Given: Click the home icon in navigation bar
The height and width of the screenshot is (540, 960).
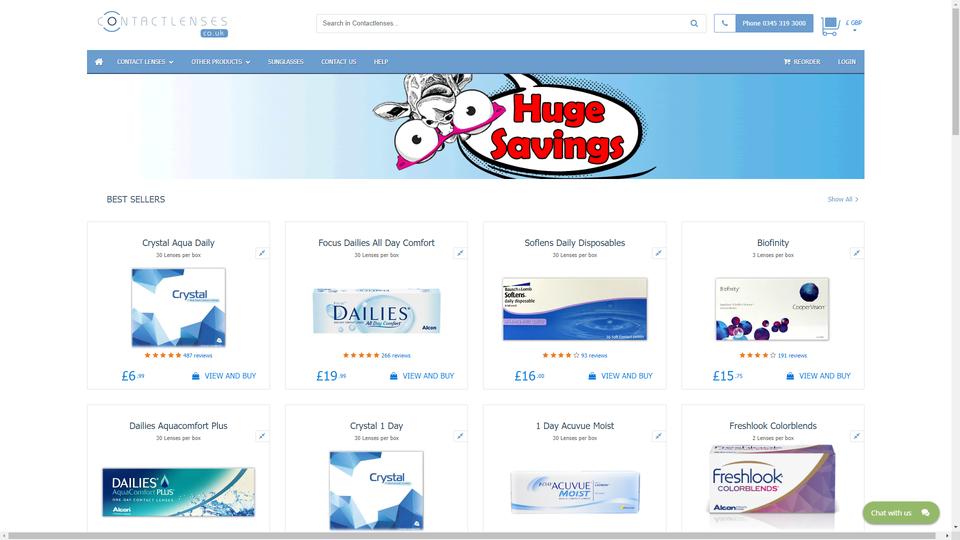Looking at the screenshot, I should pos(99,62).
